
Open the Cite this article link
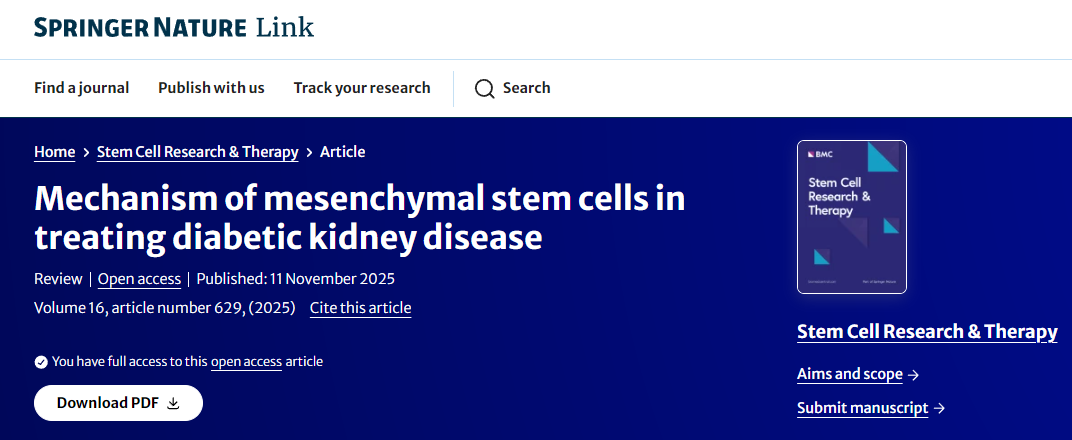coord(360,308)
